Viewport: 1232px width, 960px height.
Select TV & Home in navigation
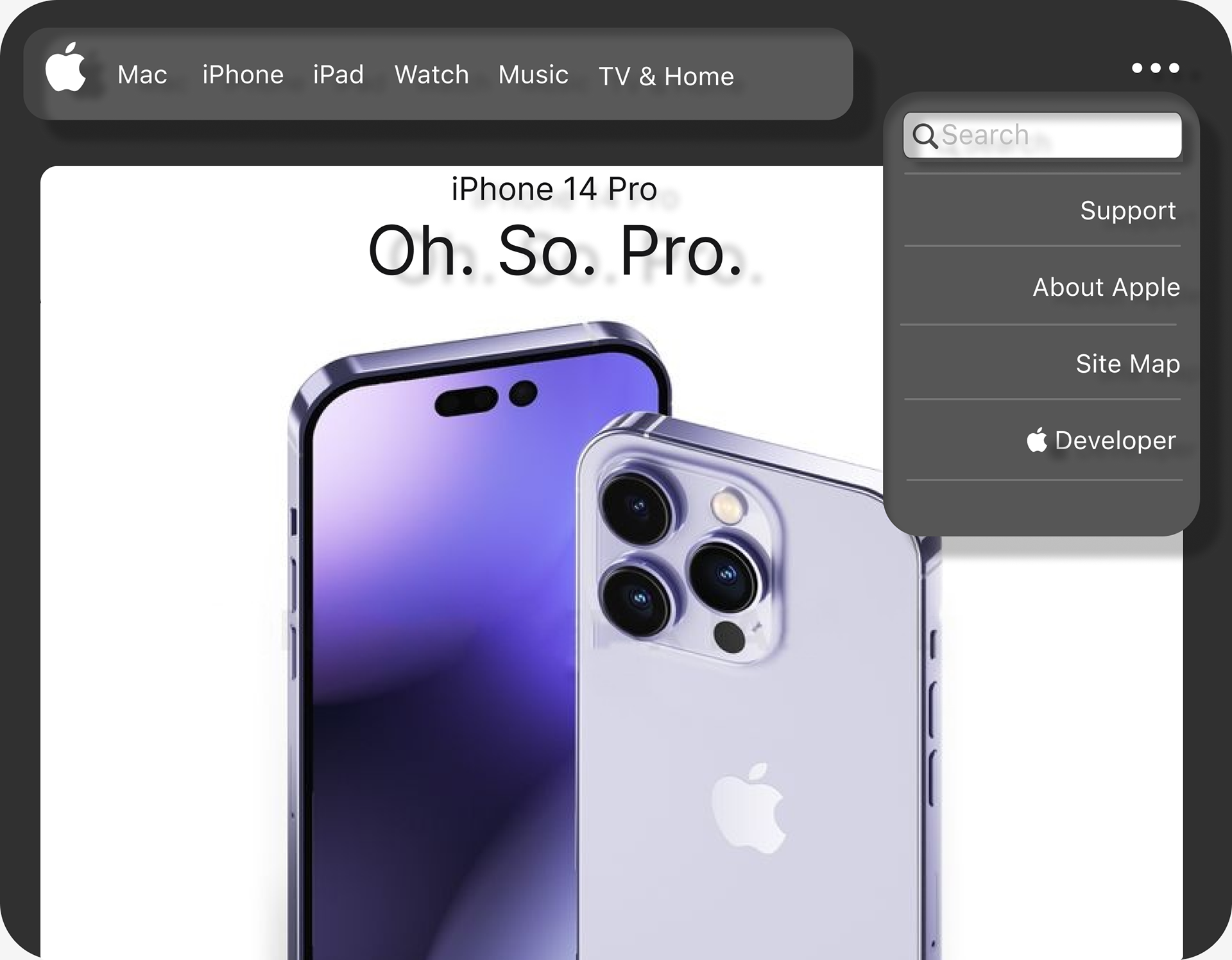point(666,76)
